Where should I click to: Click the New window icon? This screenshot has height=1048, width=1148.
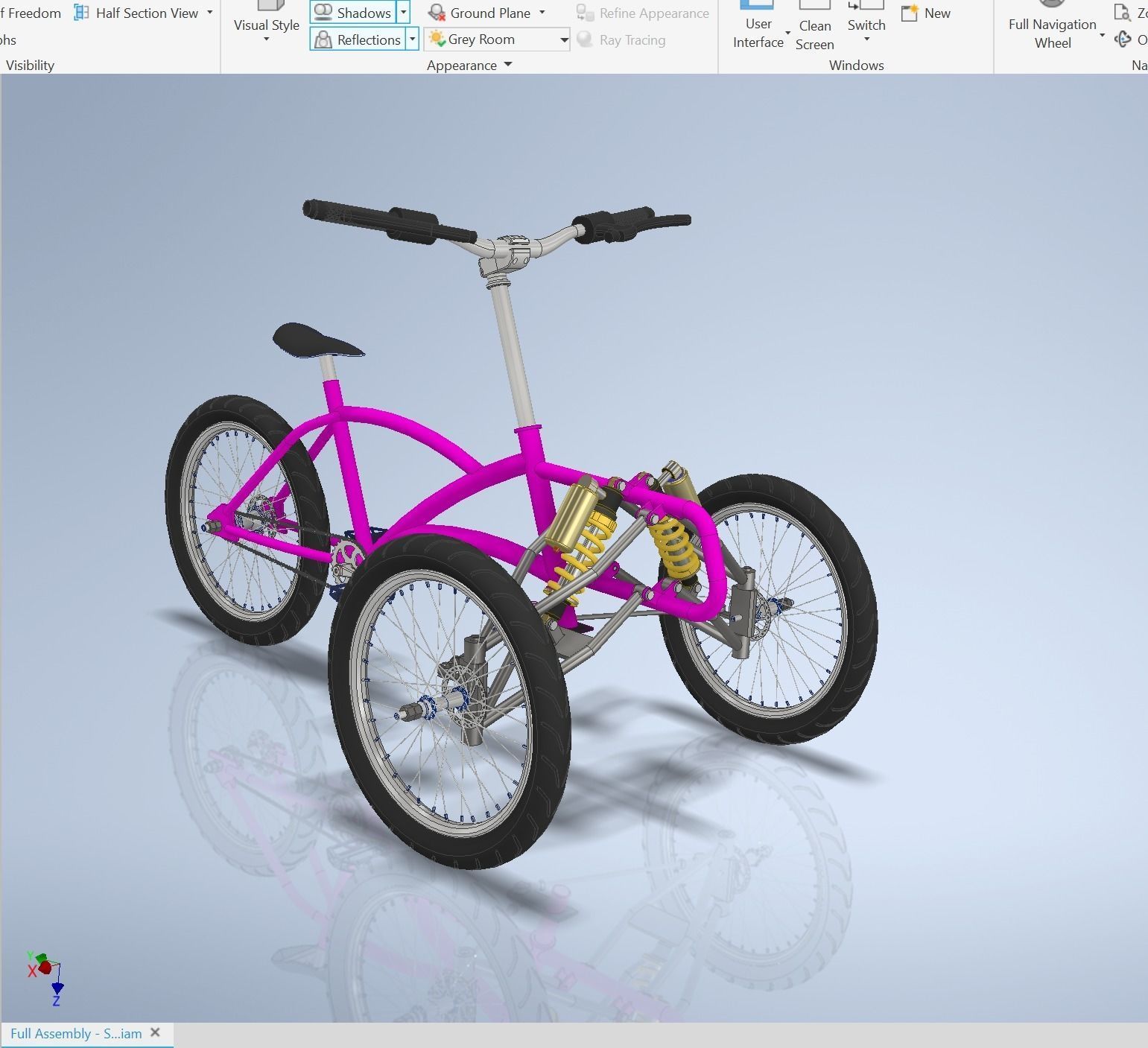pyautogui.click(x=910, y=13)
